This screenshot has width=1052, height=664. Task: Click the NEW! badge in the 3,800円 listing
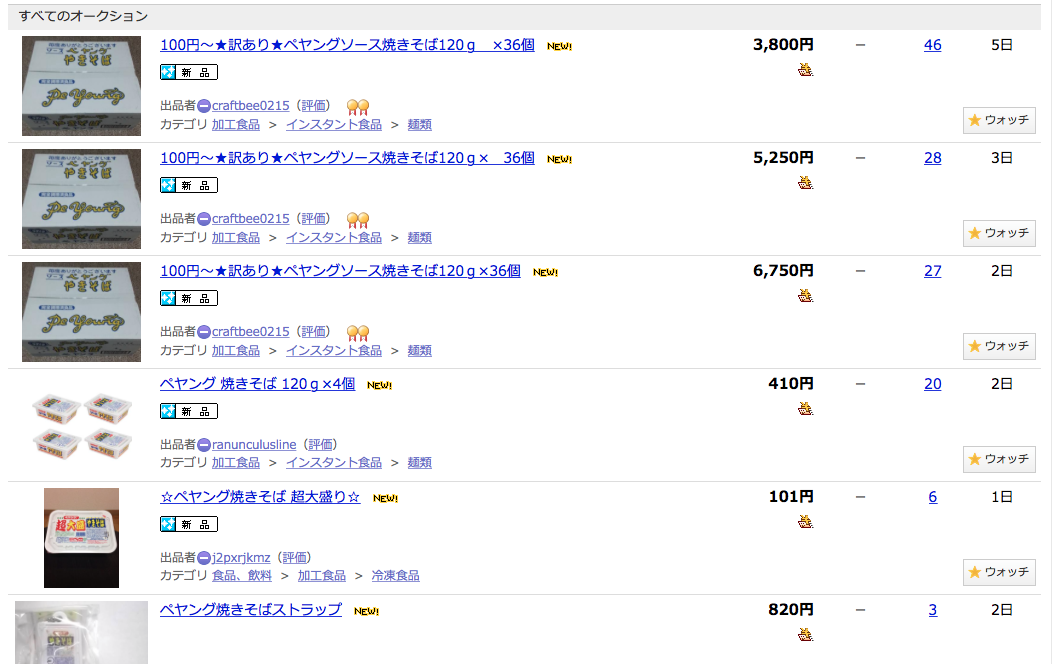pyautogui.click(x=560, y=46)
